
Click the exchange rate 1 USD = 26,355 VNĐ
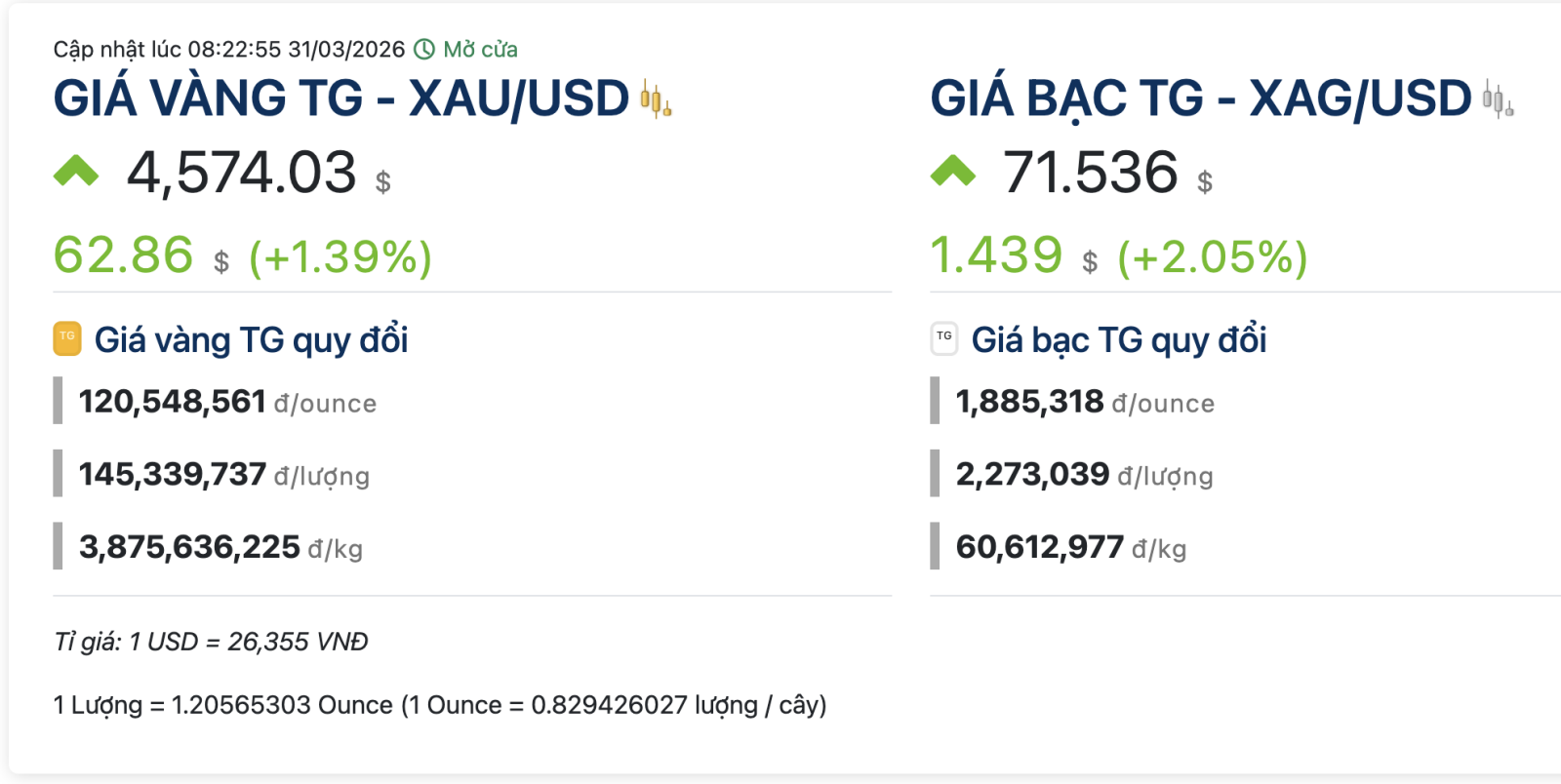coord(211,642)
